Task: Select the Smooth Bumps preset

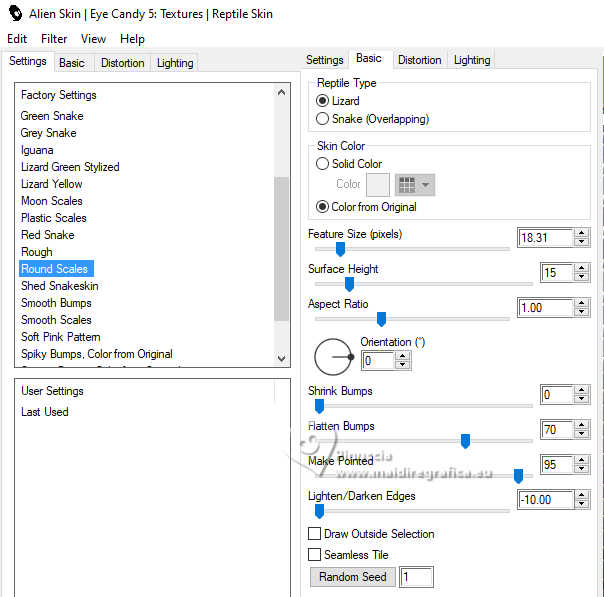Action: [56, 303]
